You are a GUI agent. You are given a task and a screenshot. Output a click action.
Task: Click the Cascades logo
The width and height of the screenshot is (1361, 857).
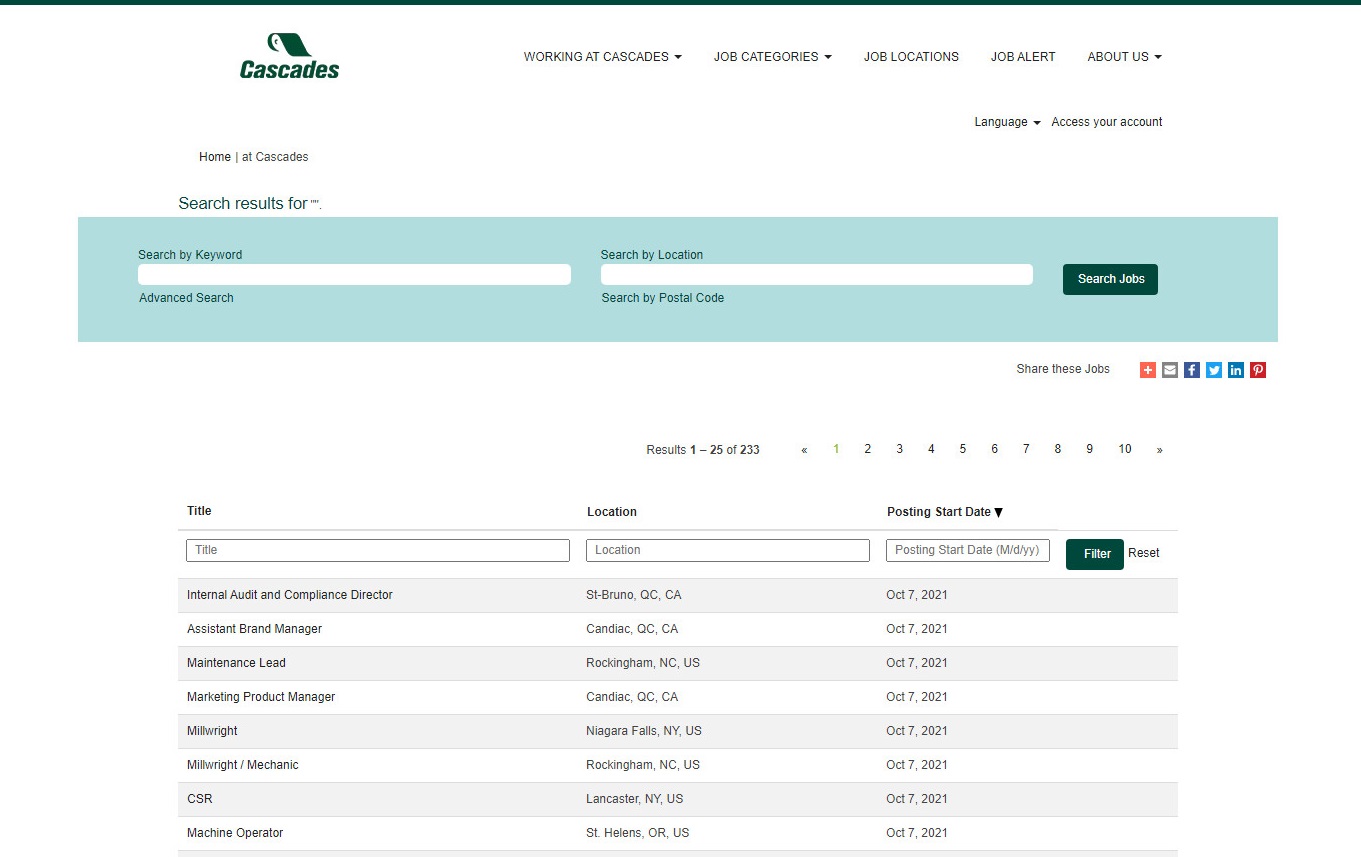[289, 56]
